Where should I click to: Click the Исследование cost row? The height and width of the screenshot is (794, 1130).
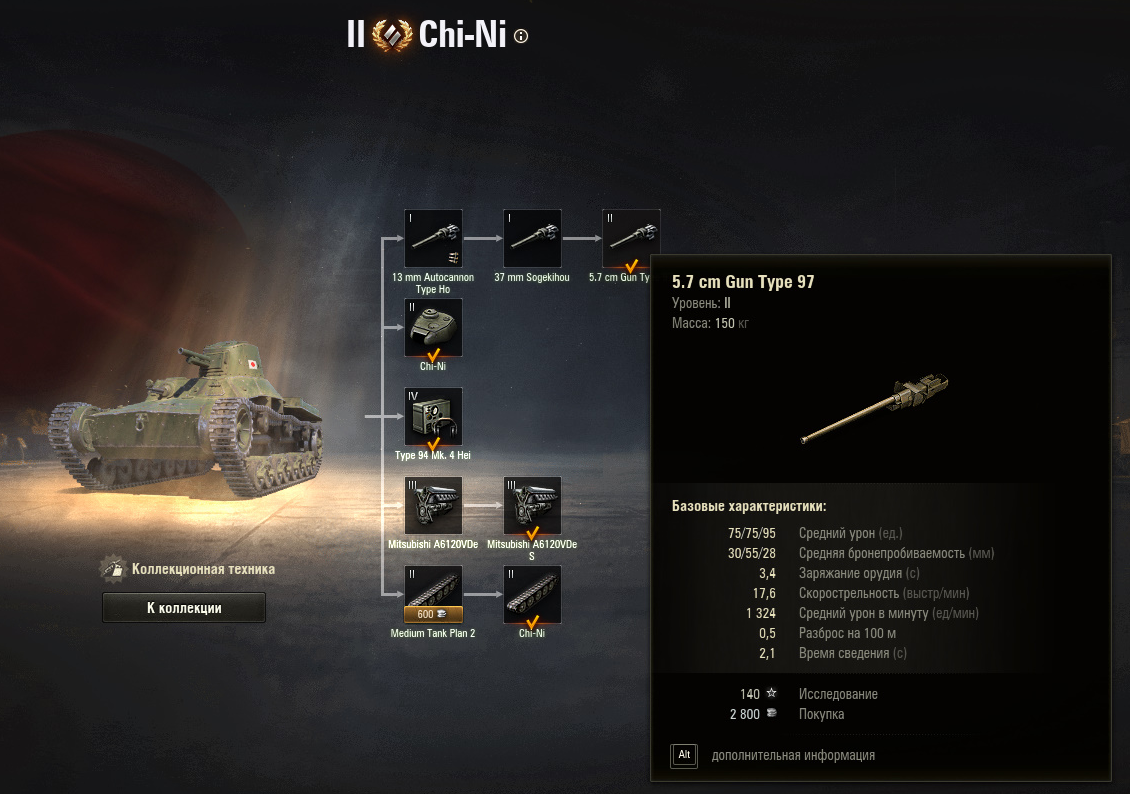point(809,694)
